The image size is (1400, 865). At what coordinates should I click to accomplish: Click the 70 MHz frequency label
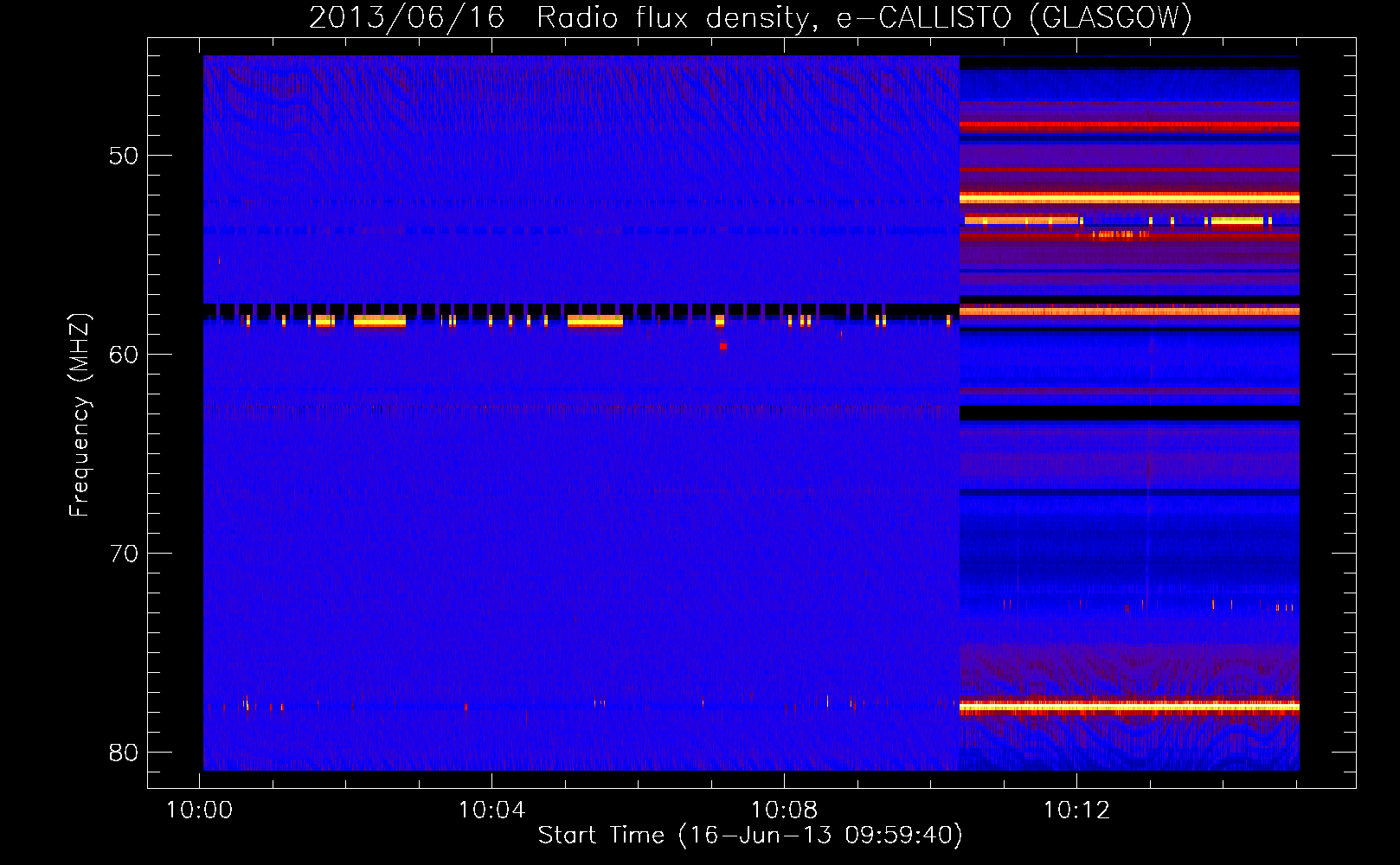coord(124,554)
